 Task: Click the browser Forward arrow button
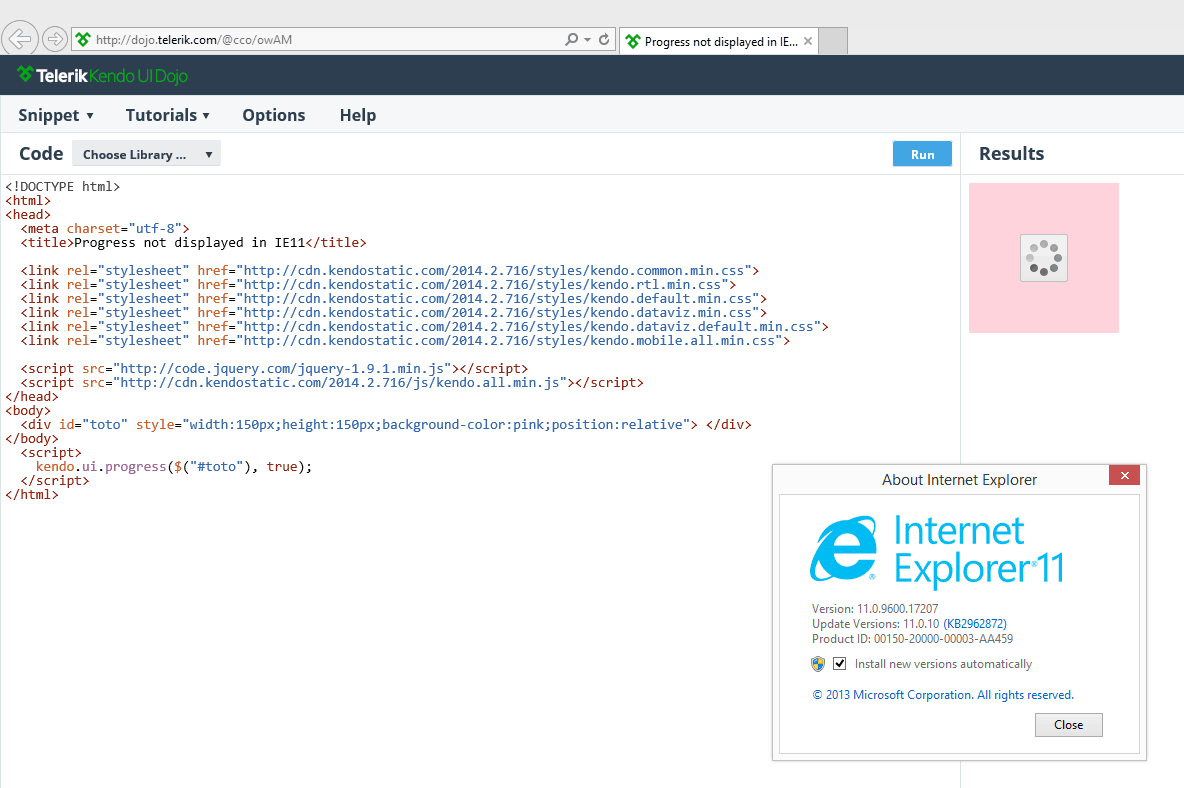(54, 38)
